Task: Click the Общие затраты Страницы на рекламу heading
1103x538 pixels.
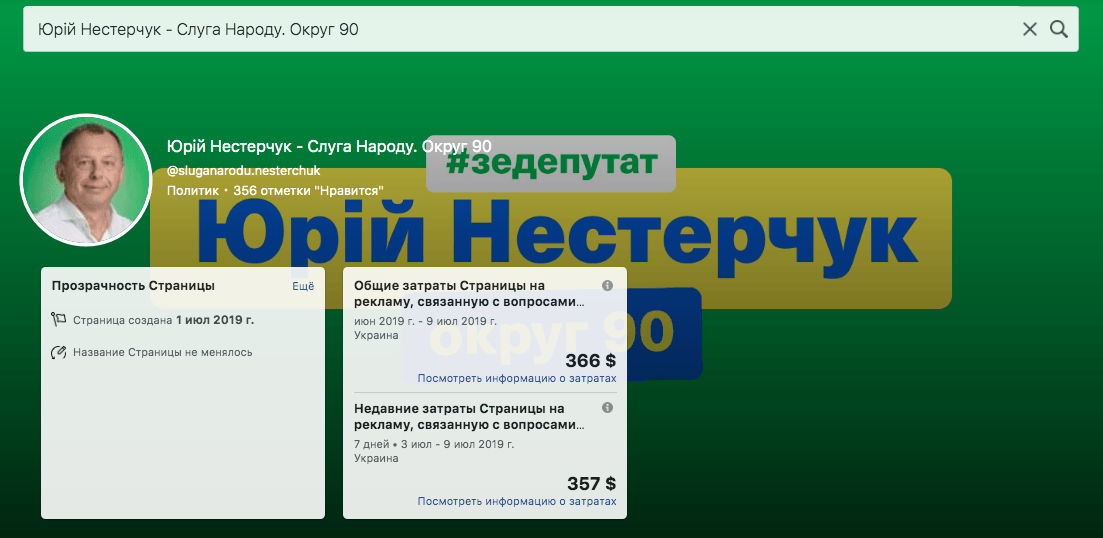Action: [469, 294]
